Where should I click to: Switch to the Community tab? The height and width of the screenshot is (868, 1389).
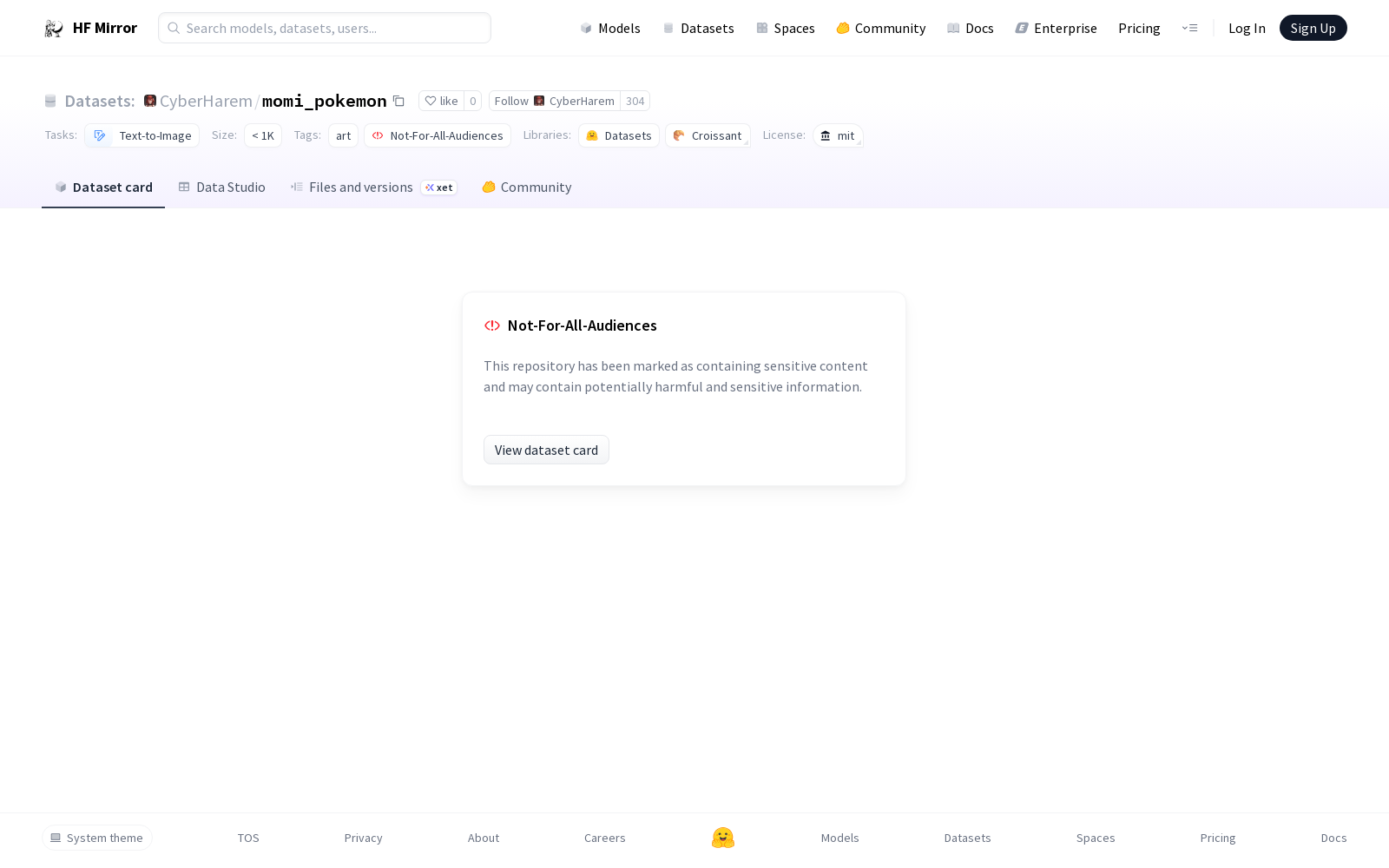pos(526,187)
